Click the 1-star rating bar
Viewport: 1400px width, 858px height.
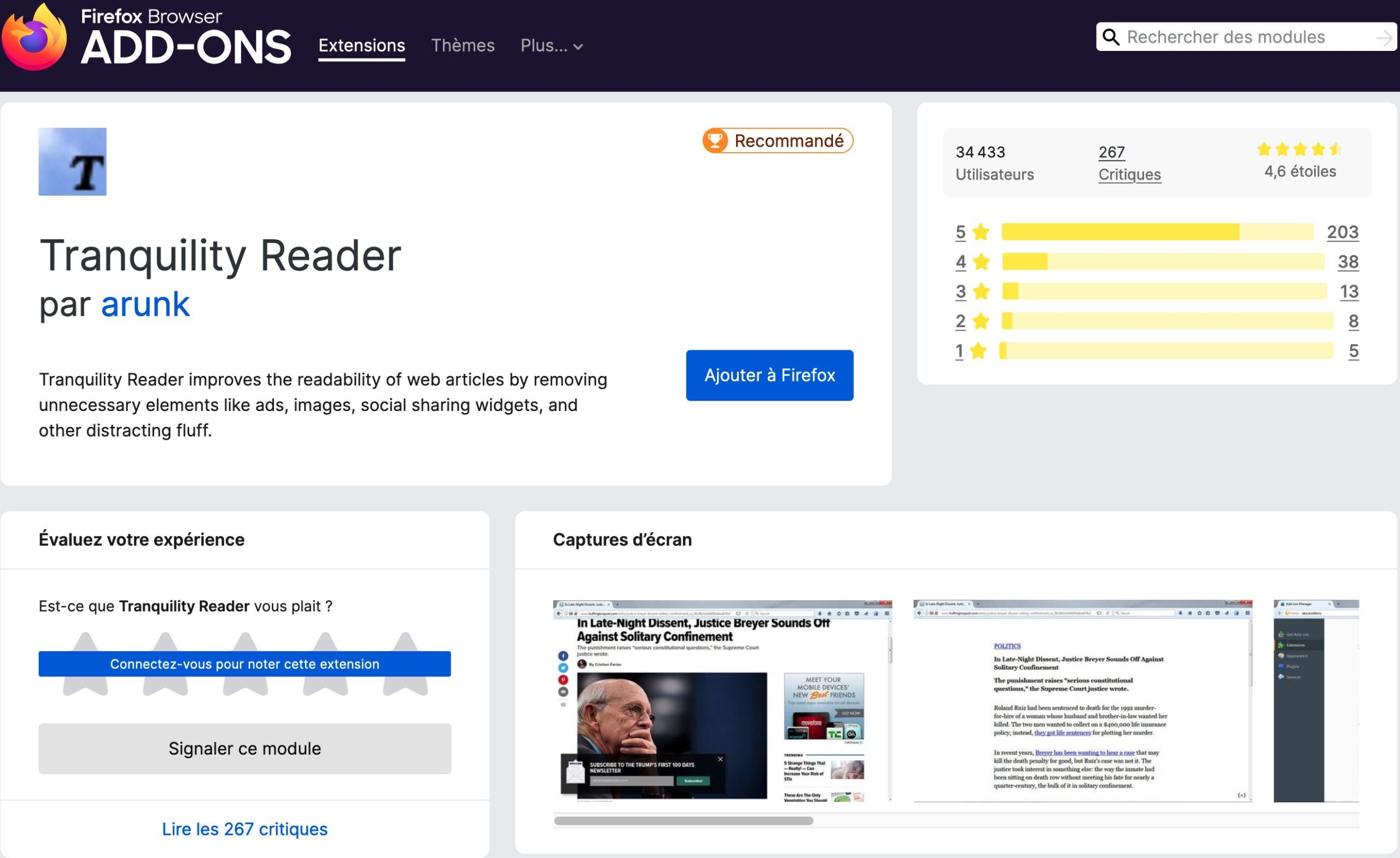pyautogui.click(x=1166, y=351)
